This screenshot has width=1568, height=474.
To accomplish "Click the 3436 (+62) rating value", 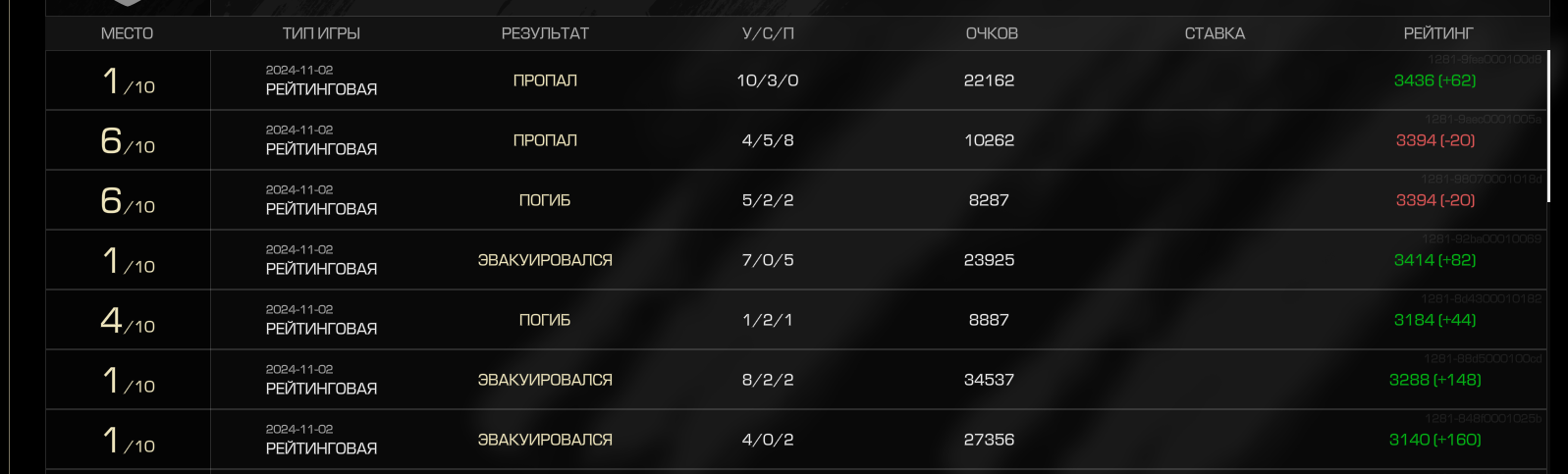I will point(1434,80).
